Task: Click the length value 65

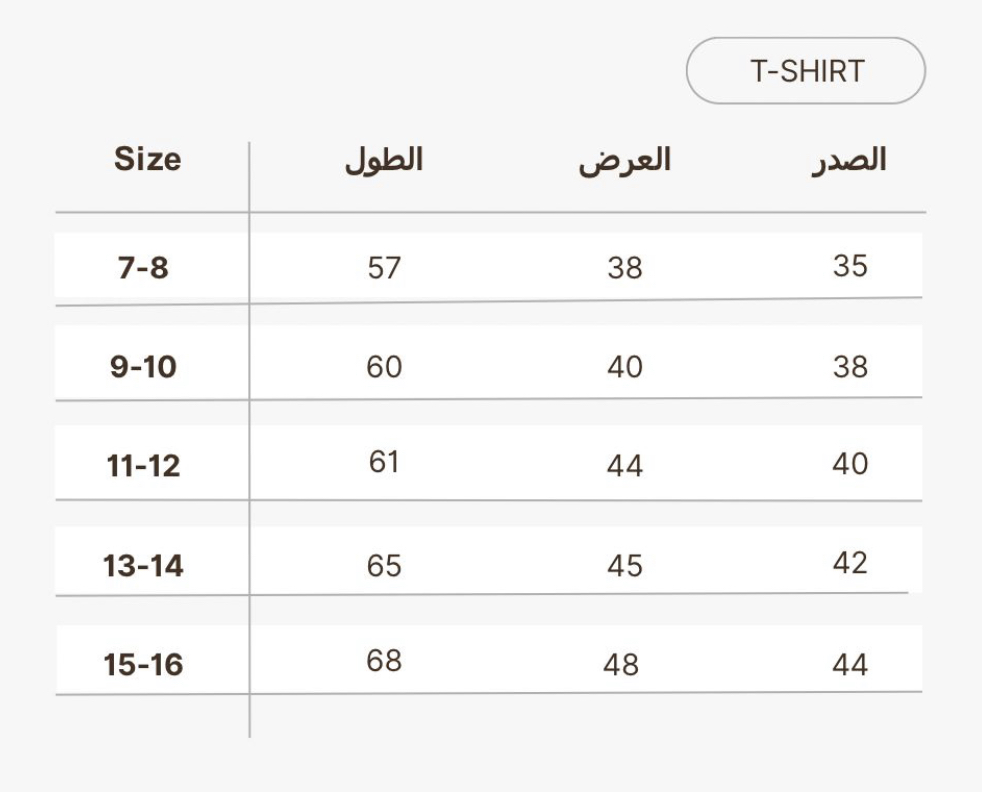Action: (x=384, y=566)
